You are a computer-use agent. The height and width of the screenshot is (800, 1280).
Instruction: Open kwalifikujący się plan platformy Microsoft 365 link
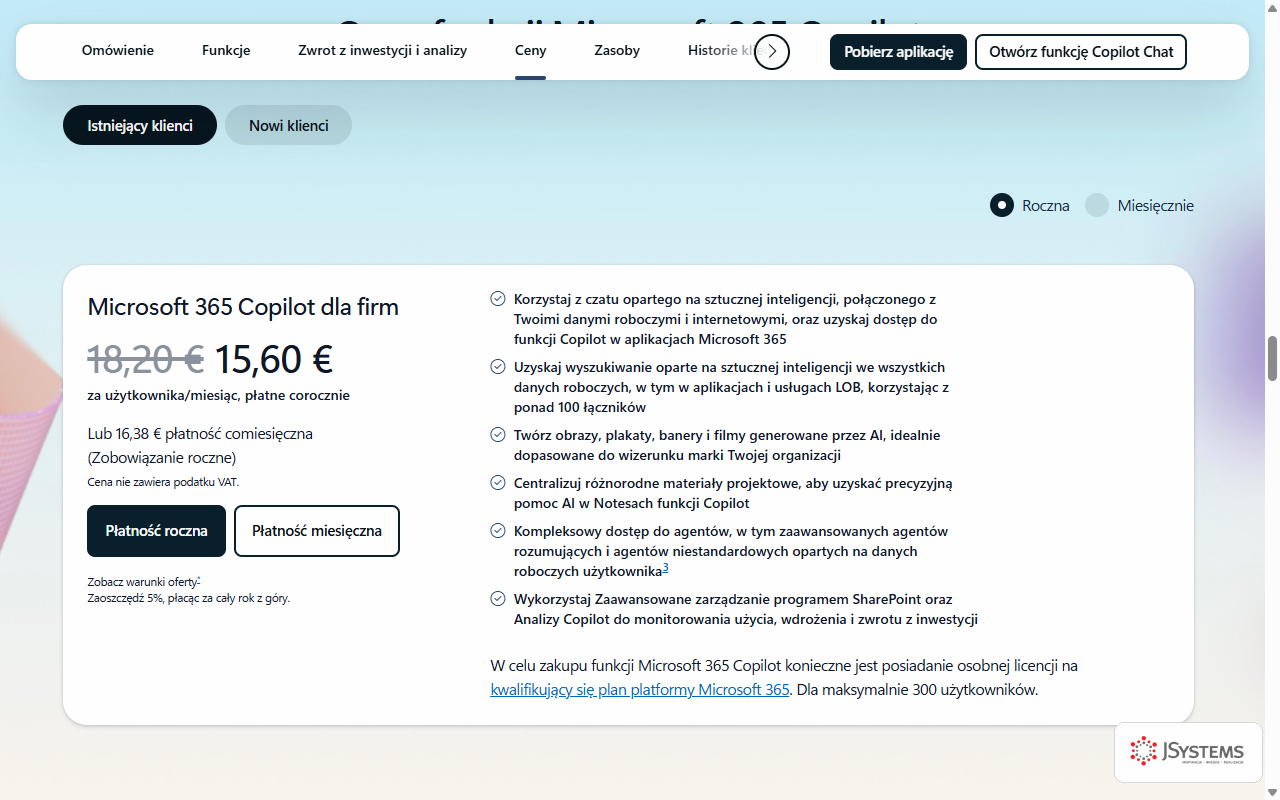click(x=640, y=690)
